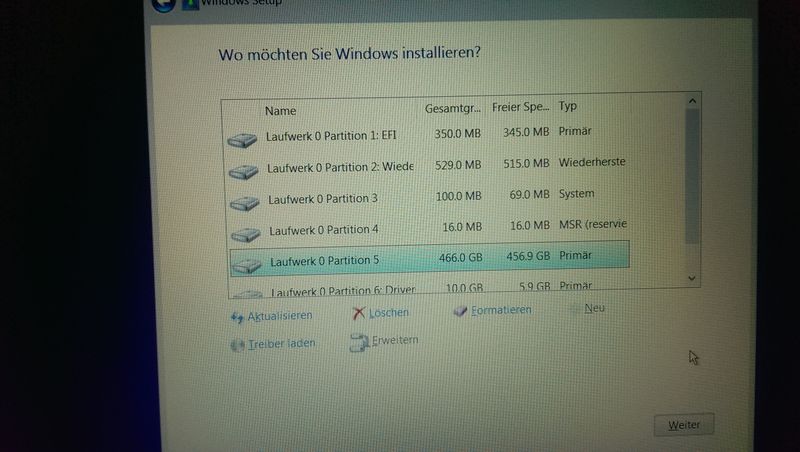Click the 345.0 MB free space cell
This screenshot has width=800, height=452.
click(x=526, y=132)
